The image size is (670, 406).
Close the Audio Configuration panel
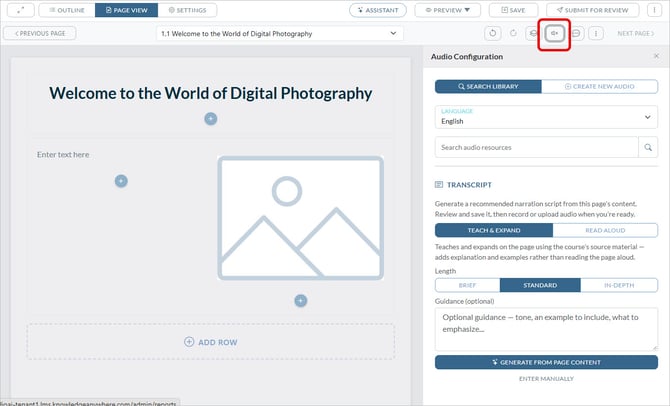[656, 56]
